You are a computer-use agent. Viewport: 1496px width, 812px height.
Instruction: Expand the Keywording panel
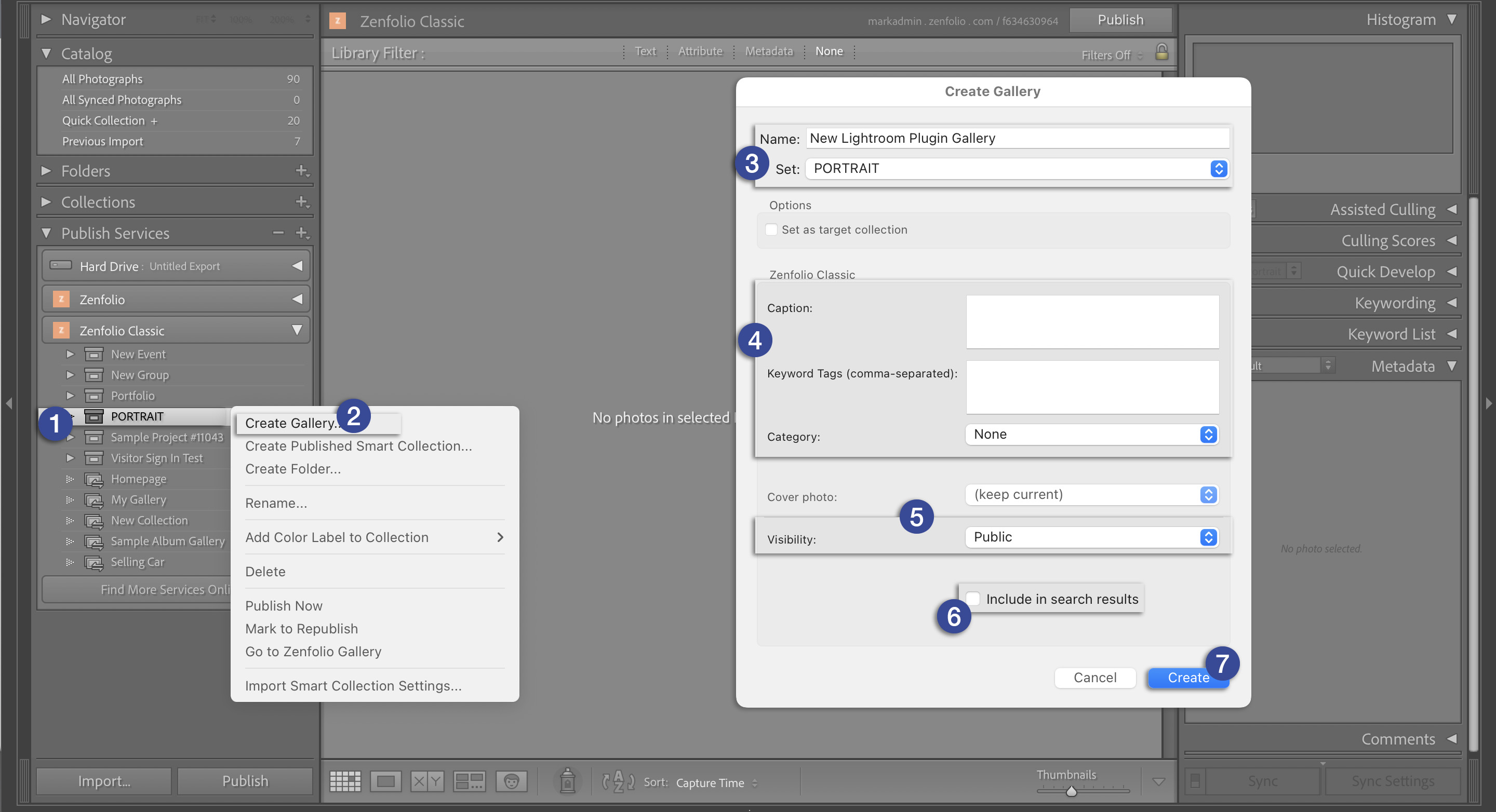1451,302
